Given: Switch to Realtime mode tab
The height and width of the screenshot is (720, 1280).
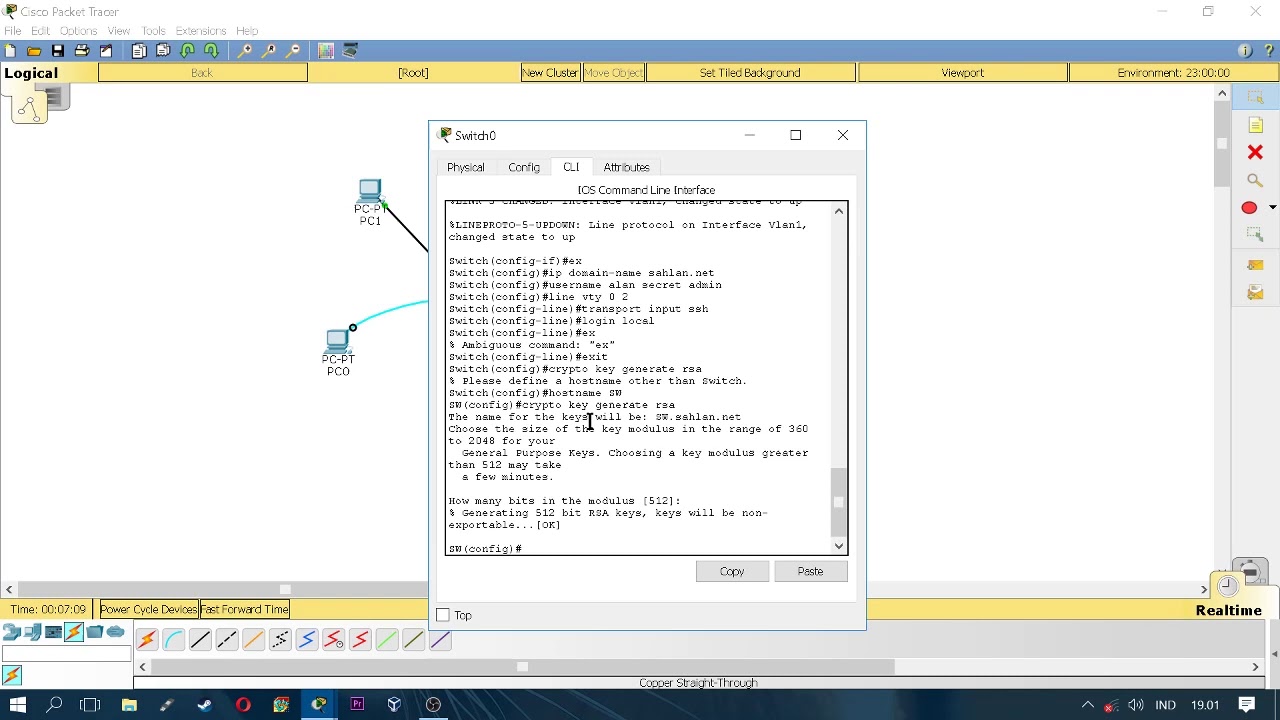Looking at the screenshot, I should tap(1228, 610).
